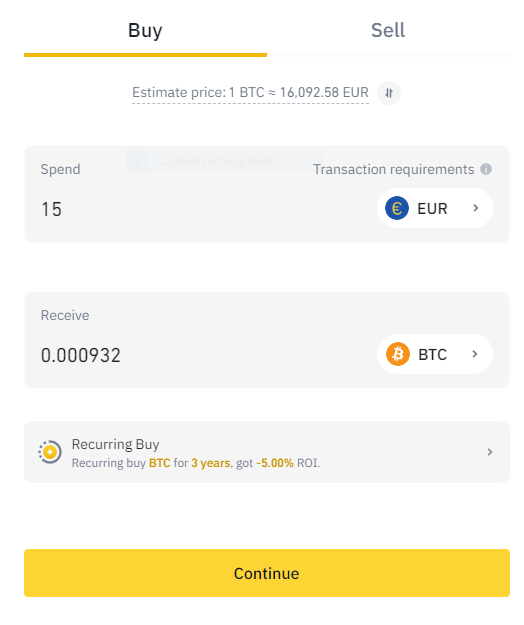The width and height of the screenshot is (524, 625).
Task: Focus the Receive amount field 0.000932
Action: pos(199,355)
